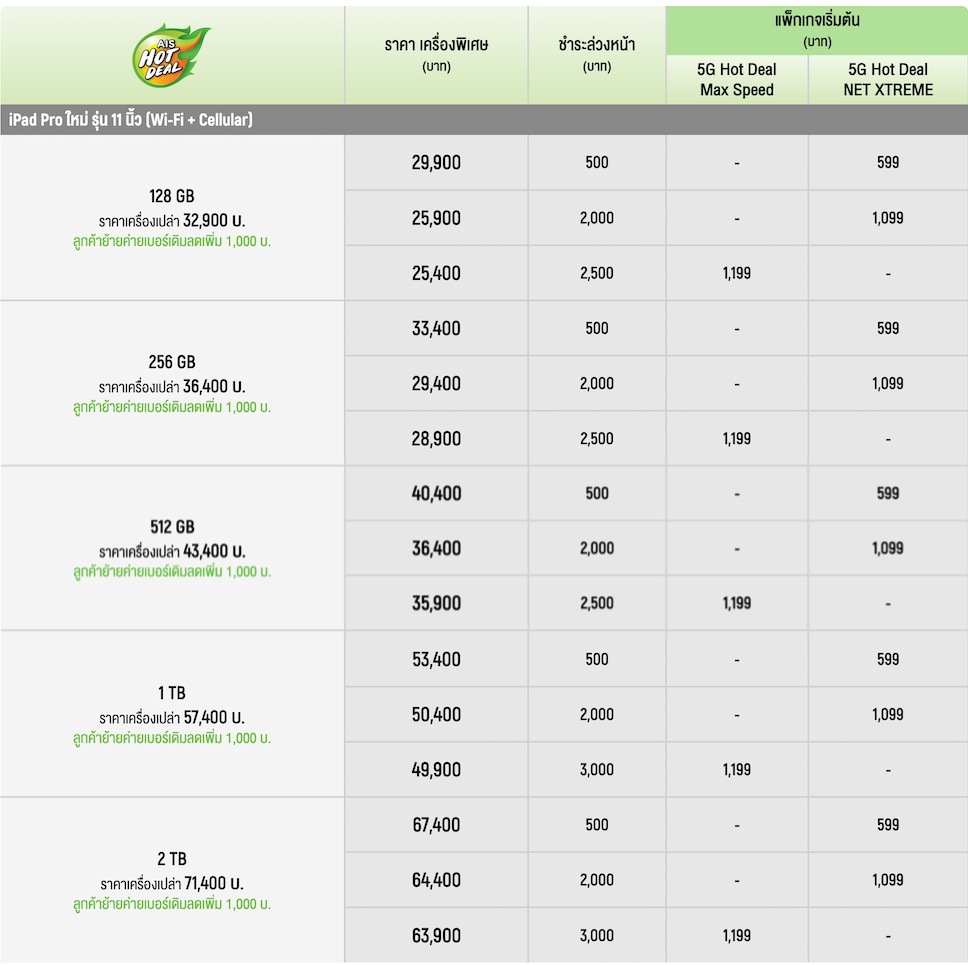The width and height of the screenshot is (968, 965).
Task: Pick the 512 GB storage label
Action: point(172,527)
